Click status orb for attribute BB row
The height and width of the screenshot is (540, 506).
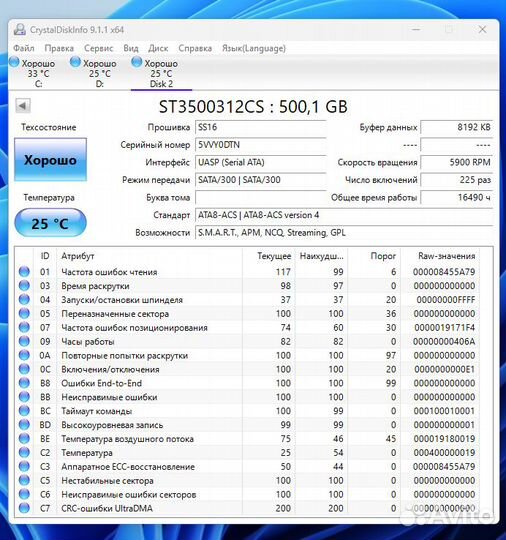[x=24, y=397]
